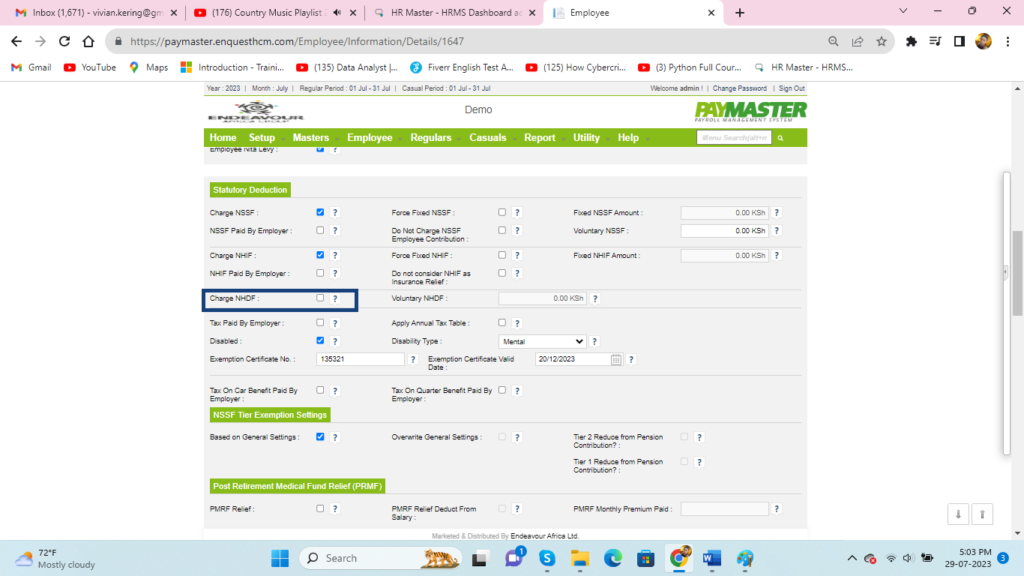Open Microsoft Word from the taskbar
Screen dimensions: 1024x576
[x=712, y=558]
